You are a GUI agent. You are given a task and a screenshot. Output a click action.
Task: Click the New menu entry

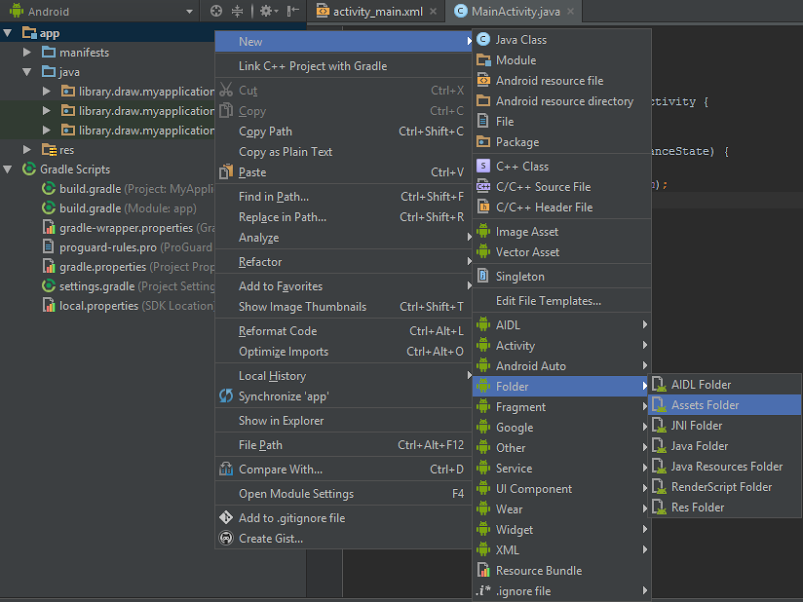point(344,41)
